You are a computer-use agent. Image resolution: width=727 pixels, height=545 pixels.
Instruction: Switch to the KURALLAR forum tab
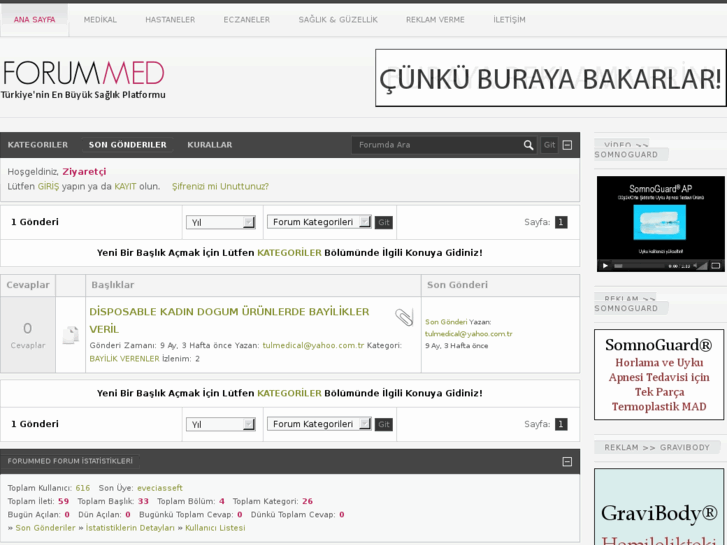click(x=210, y=145)
